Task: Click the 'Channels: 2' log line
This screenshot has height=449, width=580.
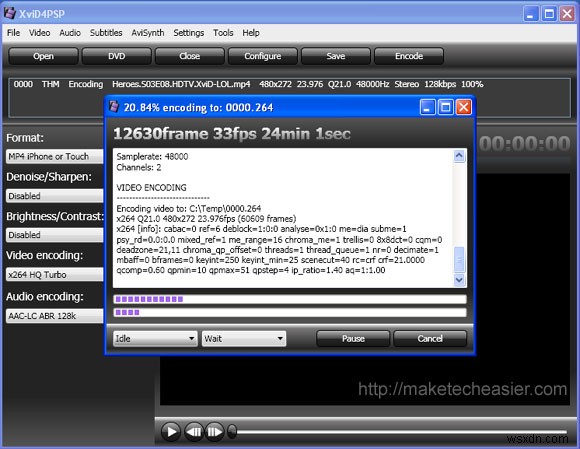Action: [139, 167]
